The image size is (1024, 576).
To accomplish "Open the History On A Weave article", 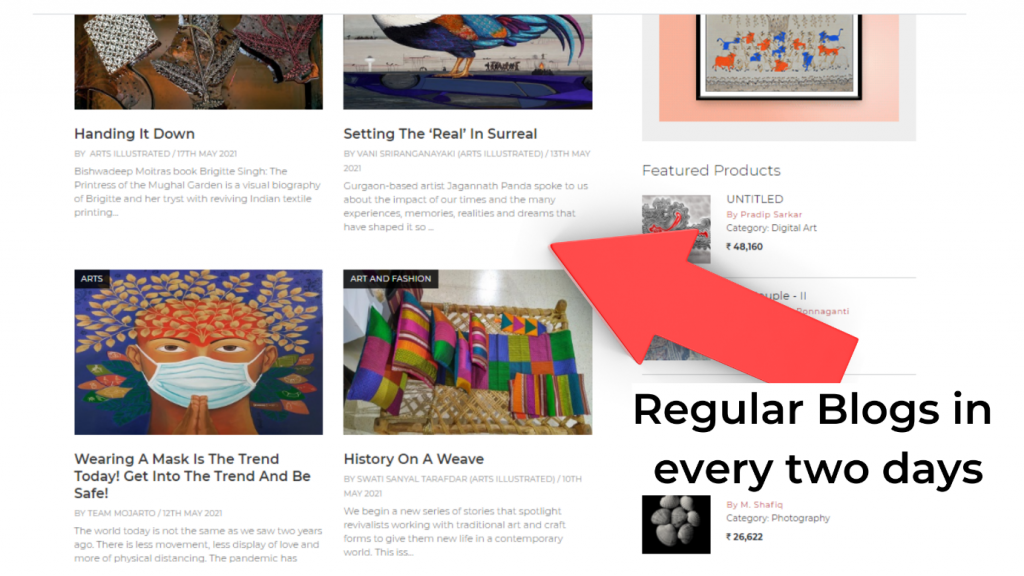I will point(413,459).
